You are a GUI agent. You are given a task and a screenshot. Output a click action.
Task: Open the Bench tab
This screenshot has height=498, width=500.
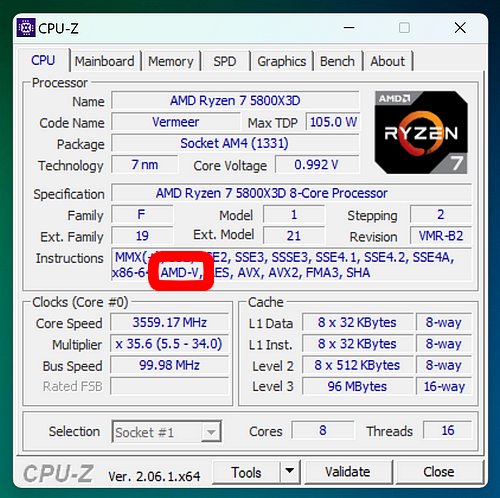click(337, 61)
